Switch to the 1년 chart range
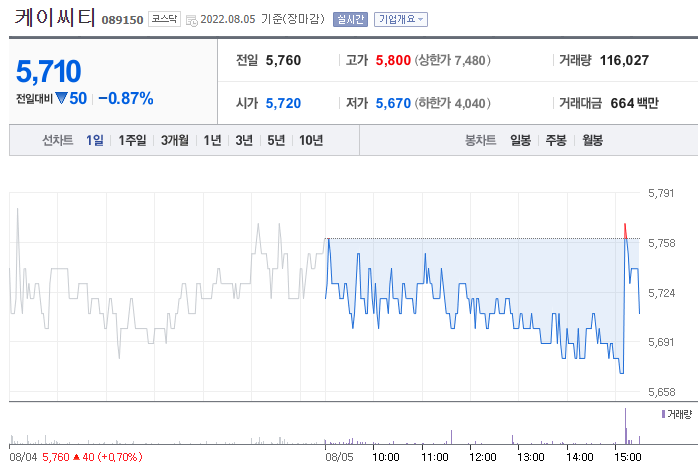 [x=212, y=141]
